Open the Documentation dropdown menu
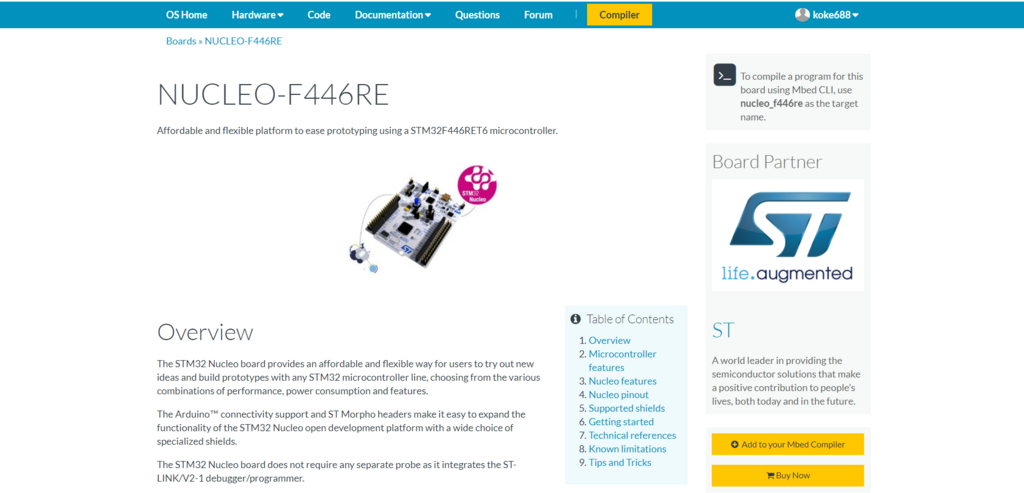The width and height of the screenshot is (1024, 493). click(x=392, y=14)
